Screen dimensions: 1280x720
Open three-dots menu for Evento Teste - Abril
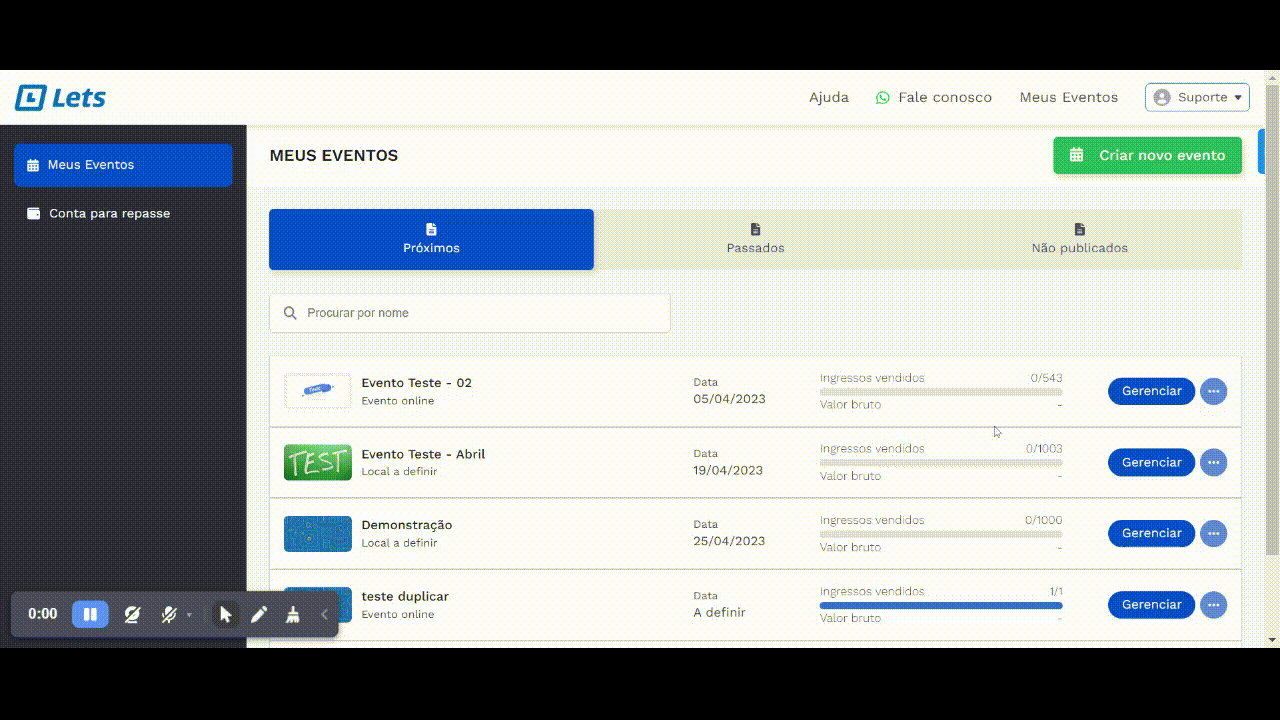coord(1213,462)
